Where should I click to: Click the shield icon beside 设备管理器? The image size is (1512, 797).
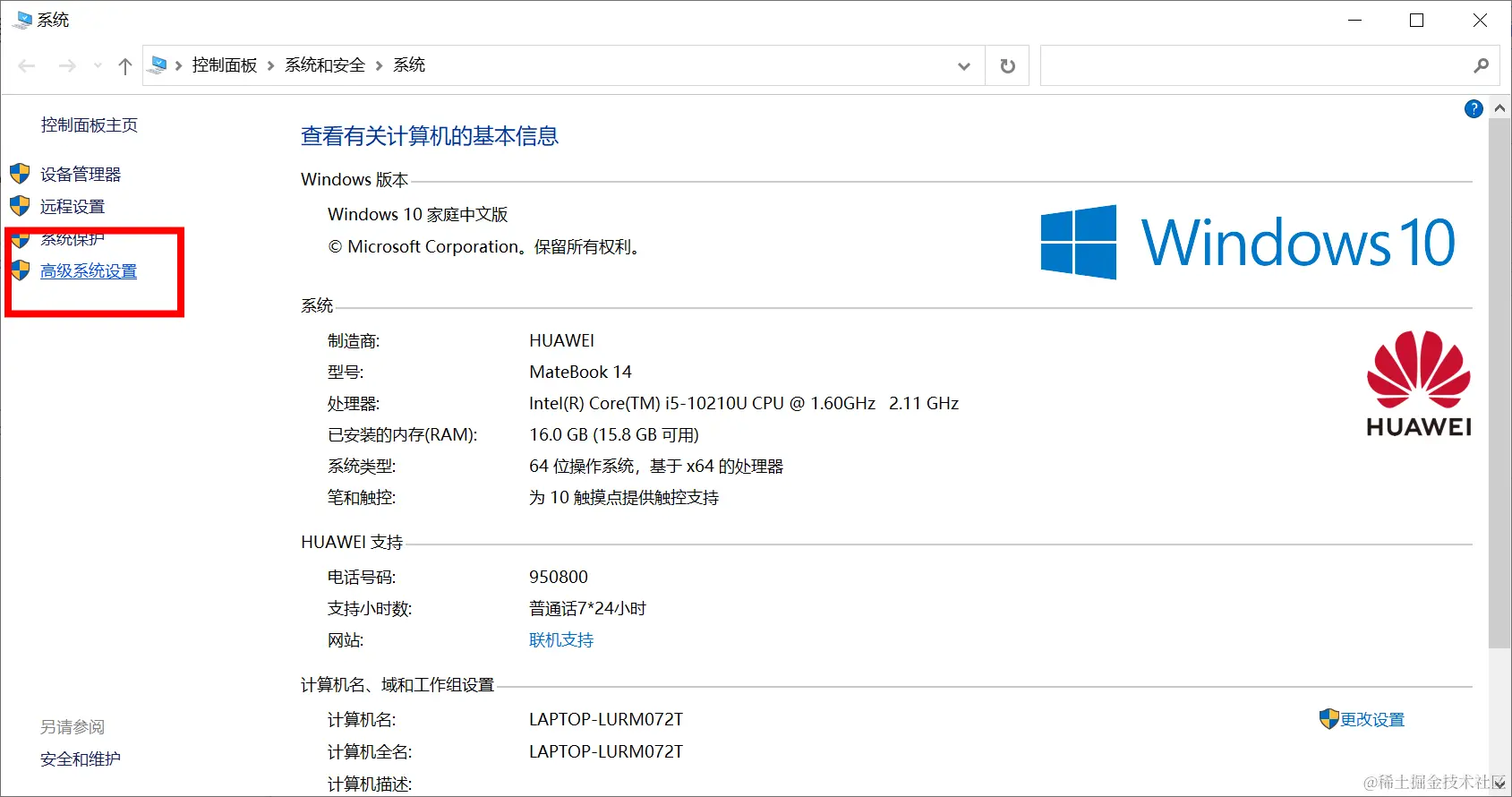pos(20,173)
